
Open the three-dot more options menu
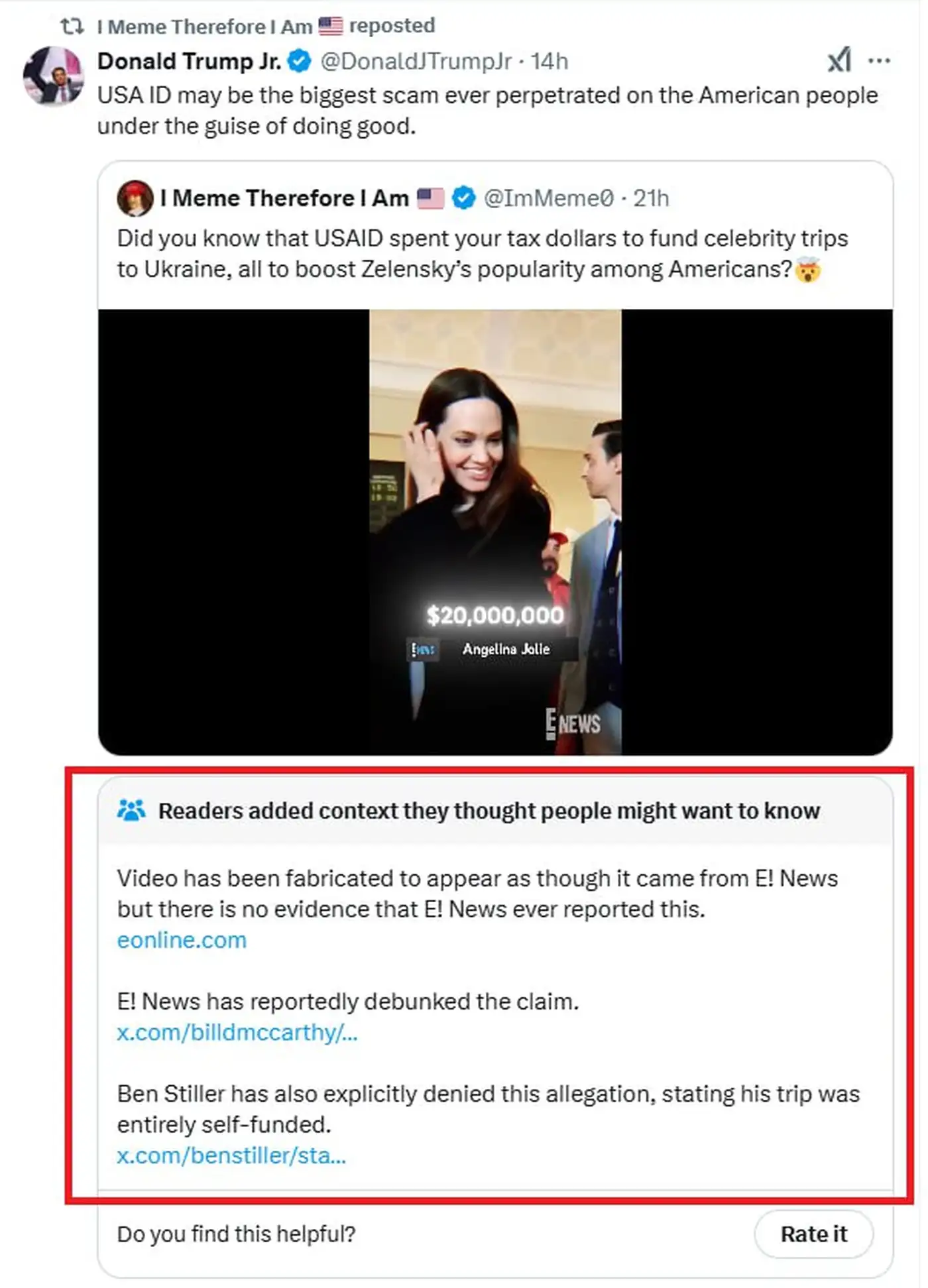[879, 61]
